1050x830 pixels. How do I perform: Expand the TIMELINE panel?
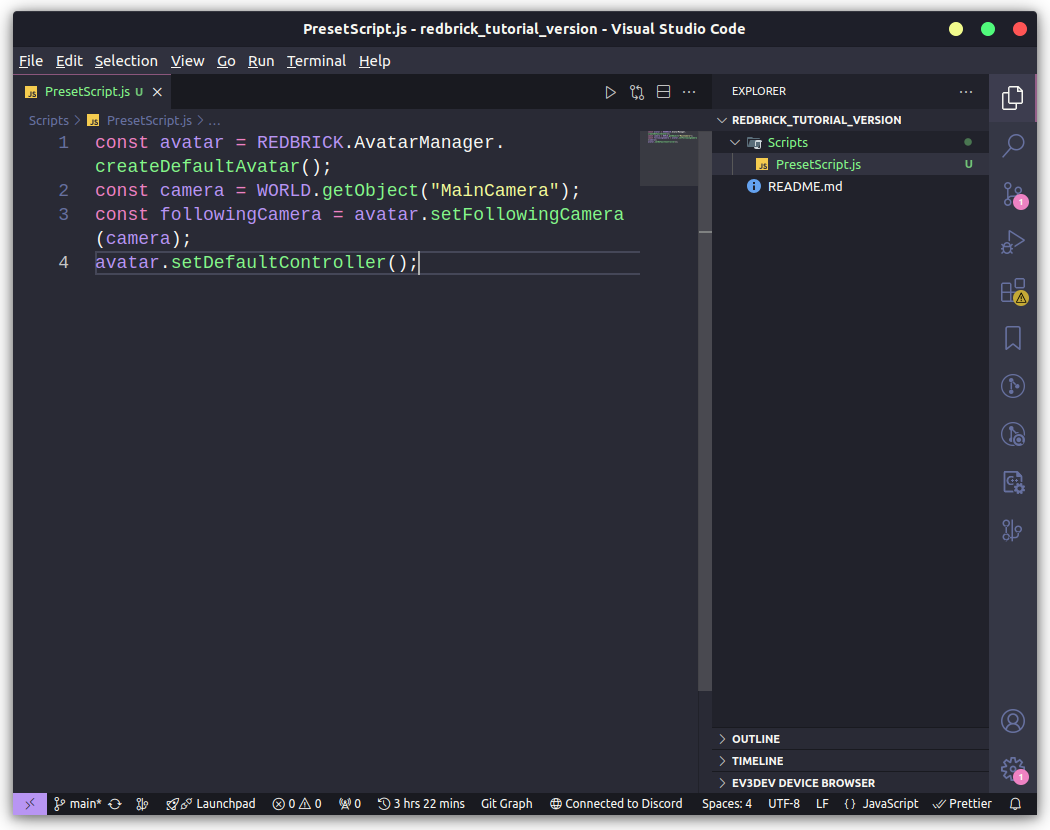(x=850, y=761)
